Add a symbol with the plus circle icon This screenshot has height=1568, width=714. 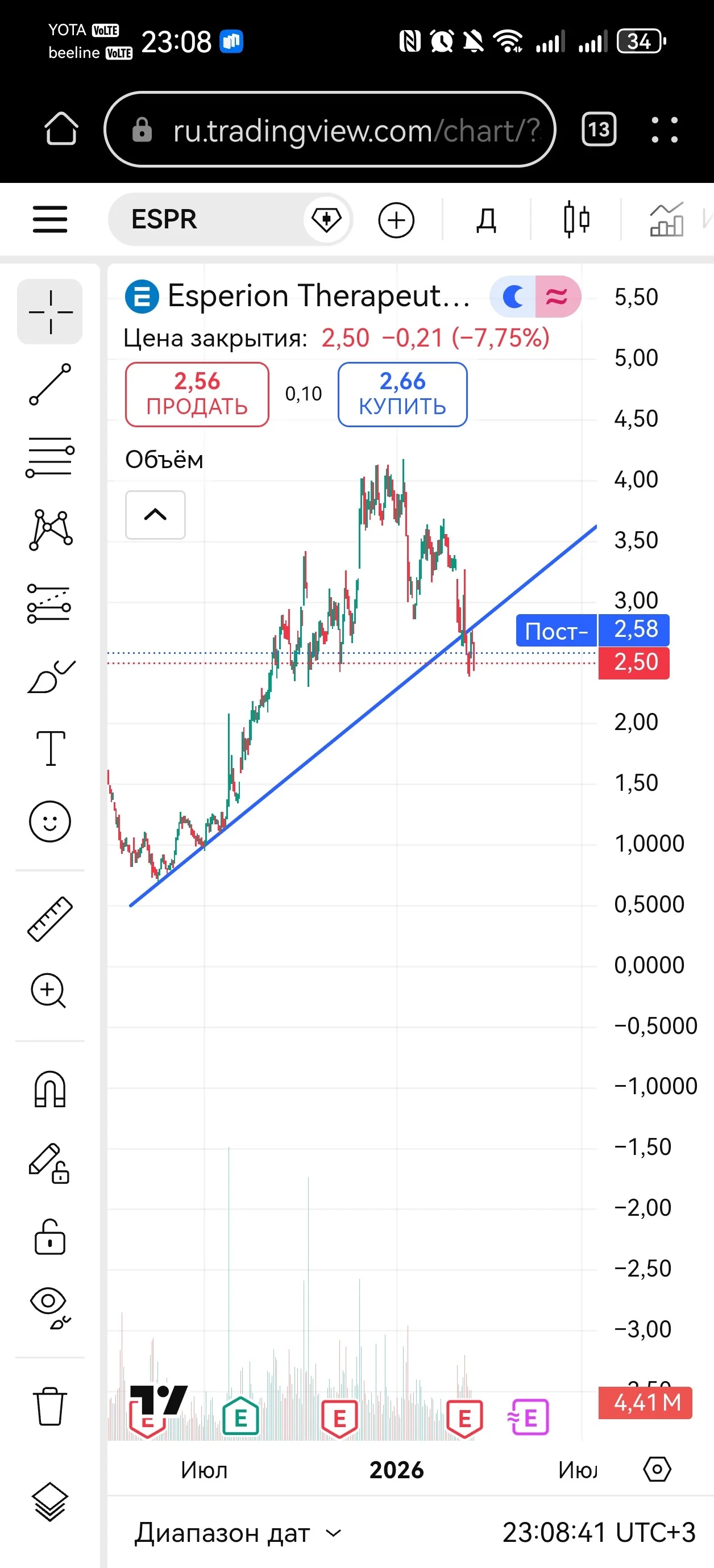(396, 220)
